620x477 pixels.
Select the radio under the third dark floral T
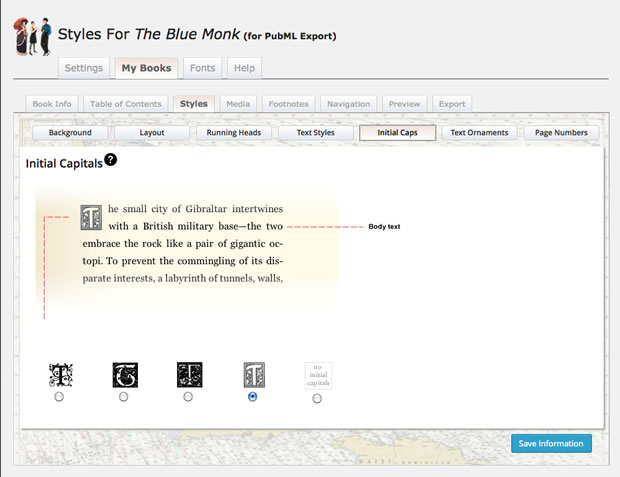tap(189, 397)
